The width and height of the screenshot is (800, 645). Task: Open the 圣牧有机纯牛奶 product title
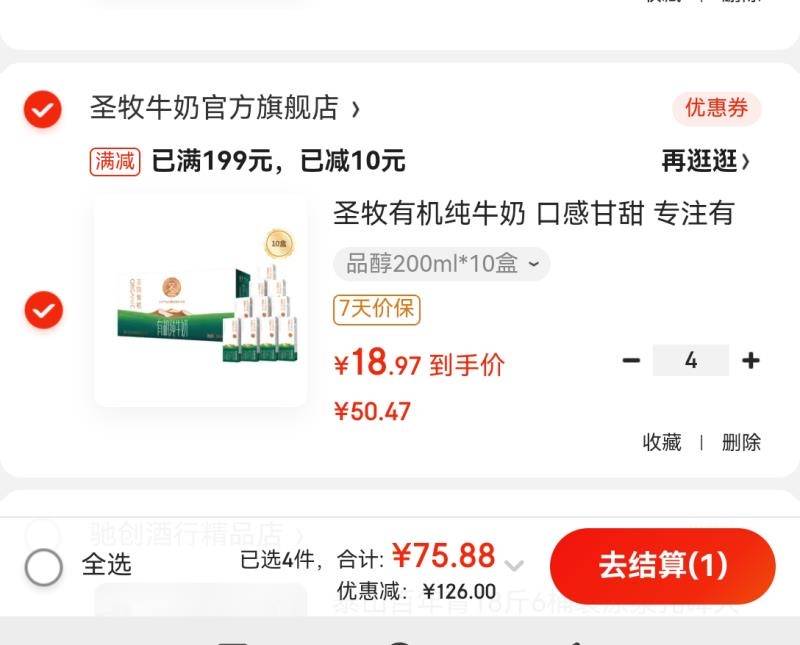[x=534, y=213]
